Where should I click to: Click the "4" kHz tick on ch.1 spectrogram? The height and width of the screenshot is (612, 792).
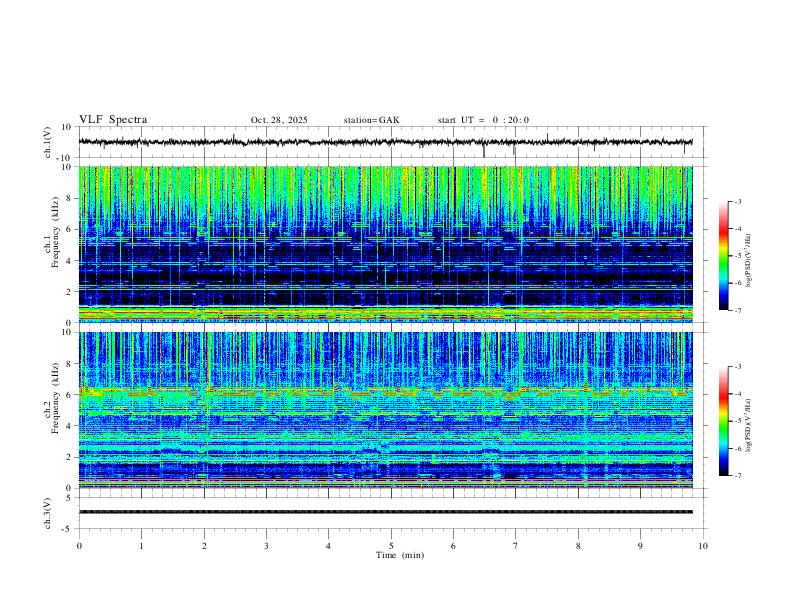pyautogui.click(x=70, y=261)
